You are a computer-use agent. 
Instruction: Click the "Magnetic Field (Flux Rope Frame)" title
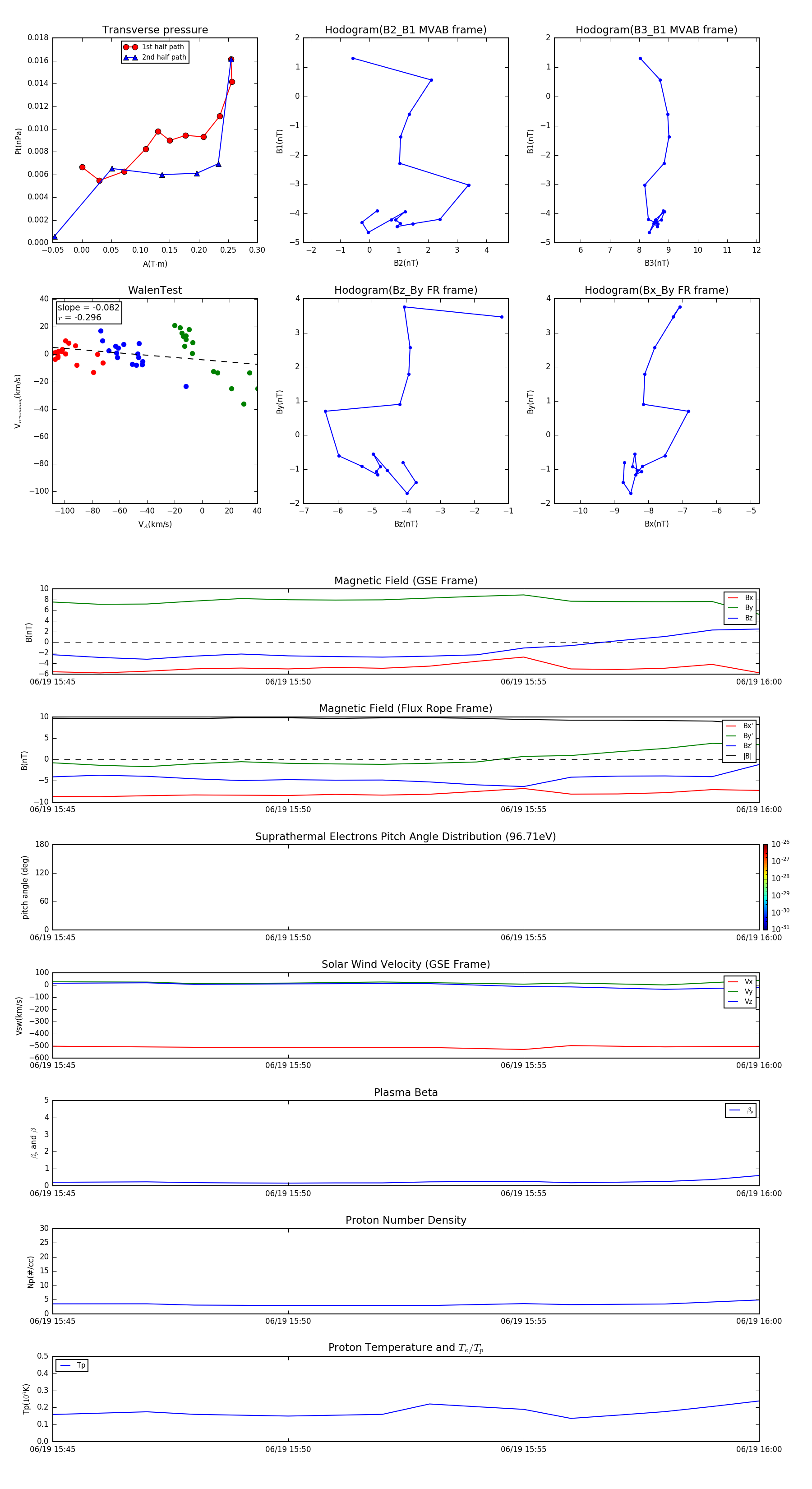[x=406, y=709]
